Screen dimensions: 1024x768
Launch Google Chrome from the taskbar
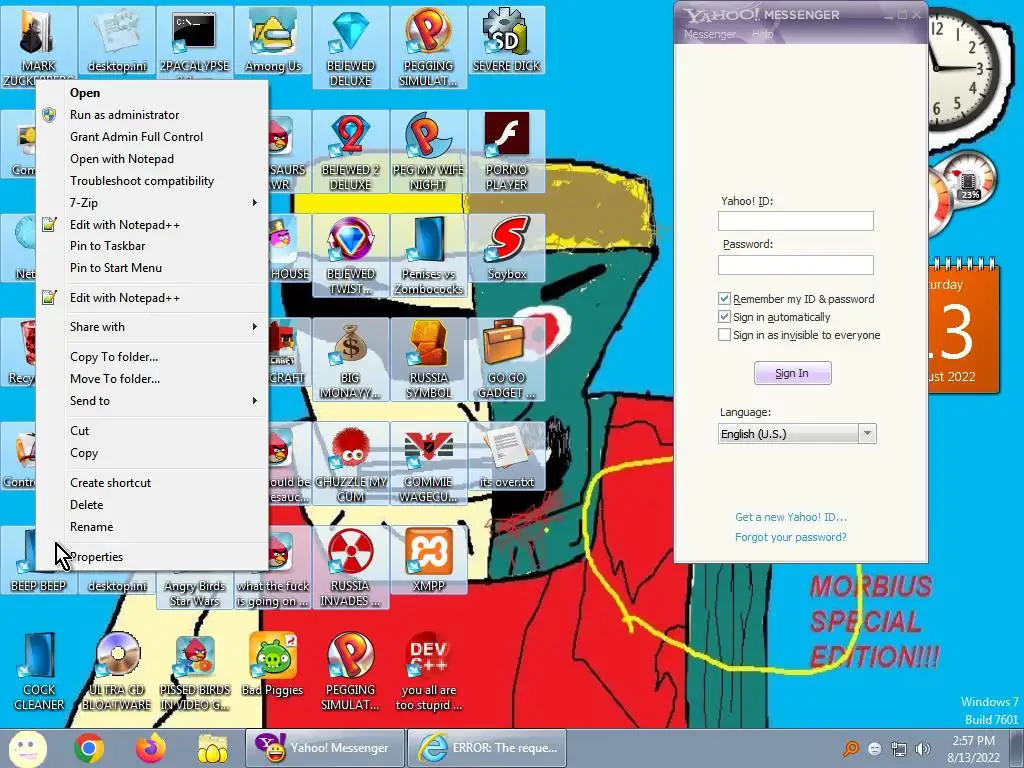tap(89, 748)
